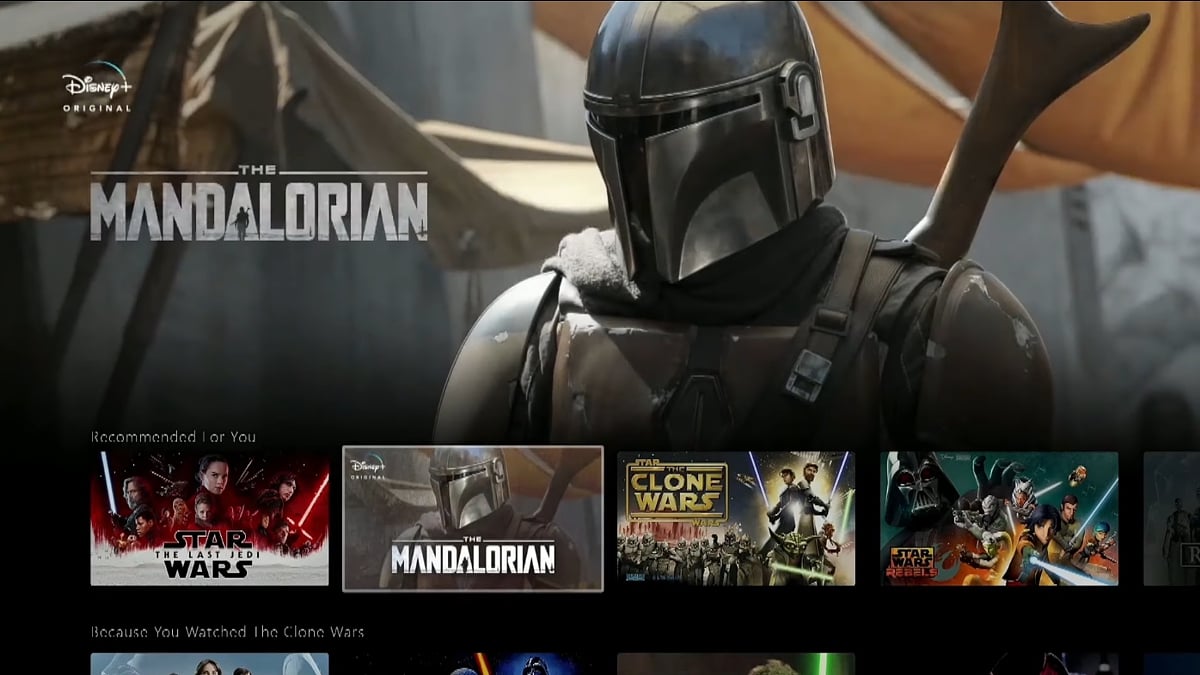
Task: Select the highlighted Mandalorian tile
Action: [473, 518]
